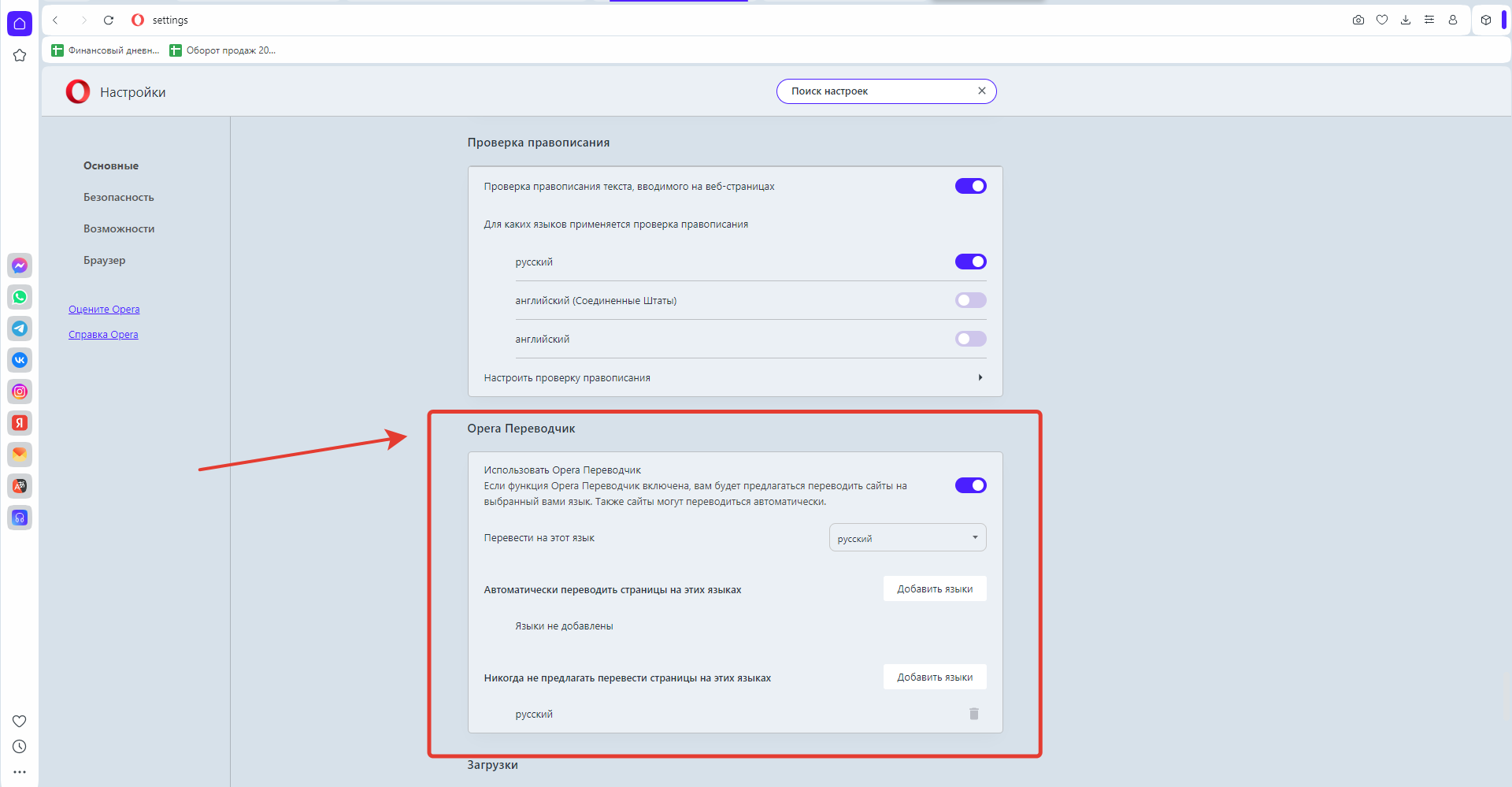This screenshot has height=787, width=1512.
Task: Go back with the browser back arrow
Action: [x=56, y=20]
